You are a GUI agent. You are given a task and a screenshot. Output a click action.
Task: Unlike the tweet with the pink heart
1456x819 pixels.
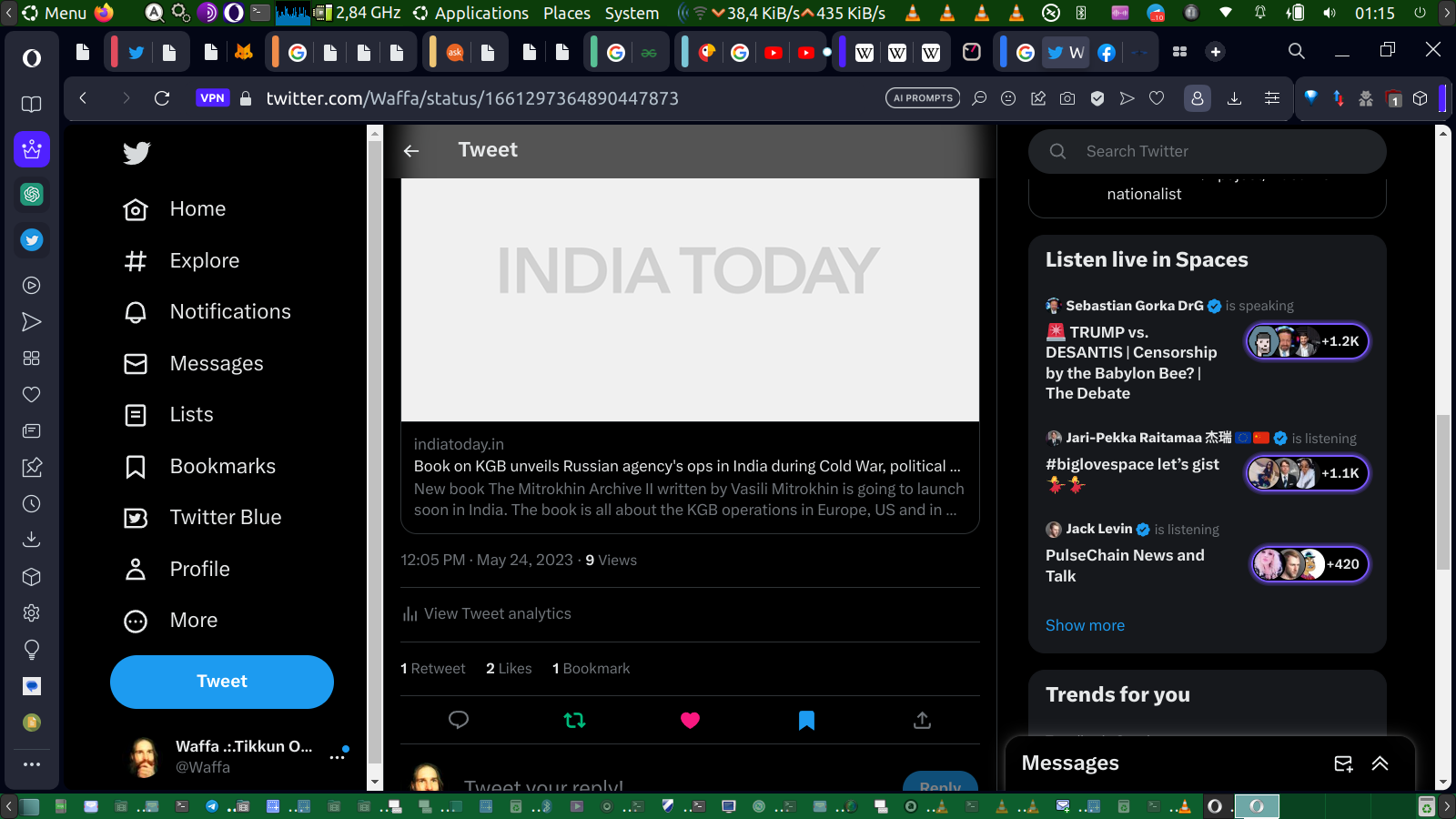click(x=690, y=720)
